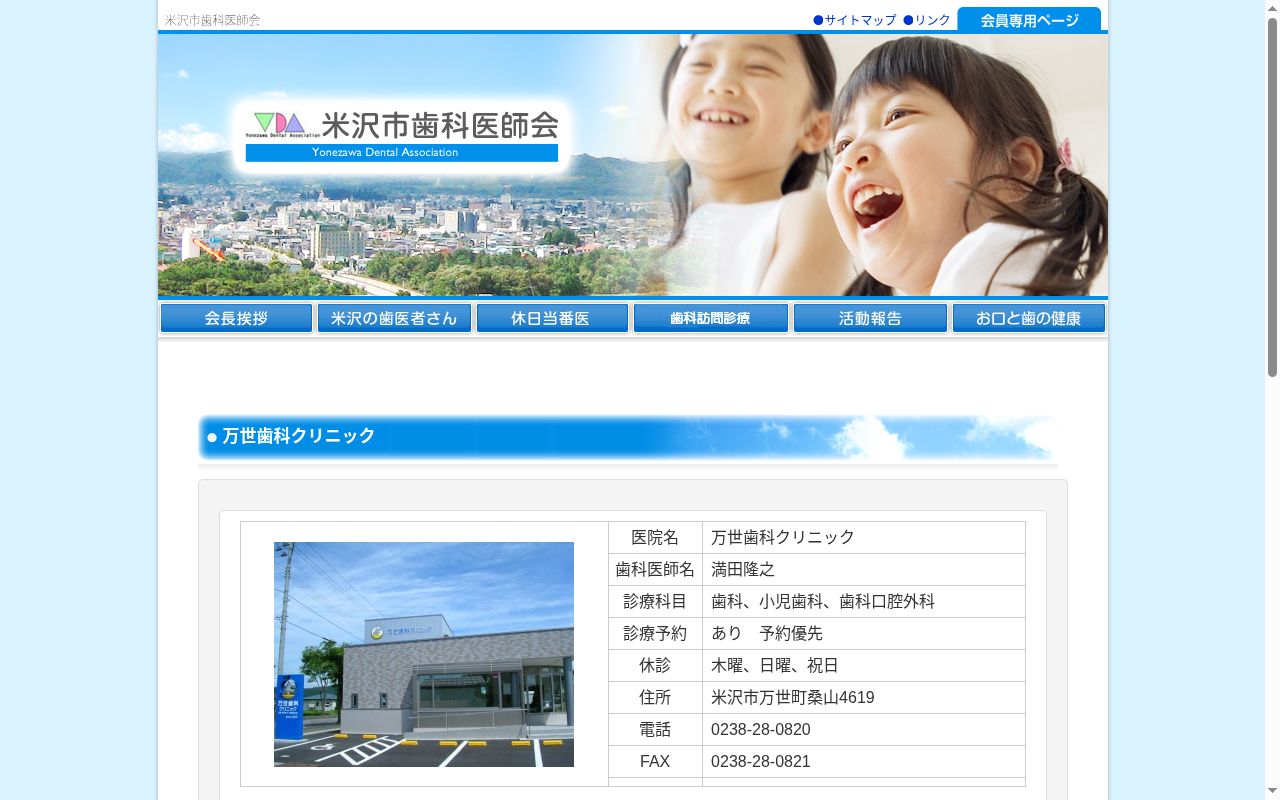Screen dimensions: 1280x800
Task: Click the 休診 row label
Action: point(655,666)
